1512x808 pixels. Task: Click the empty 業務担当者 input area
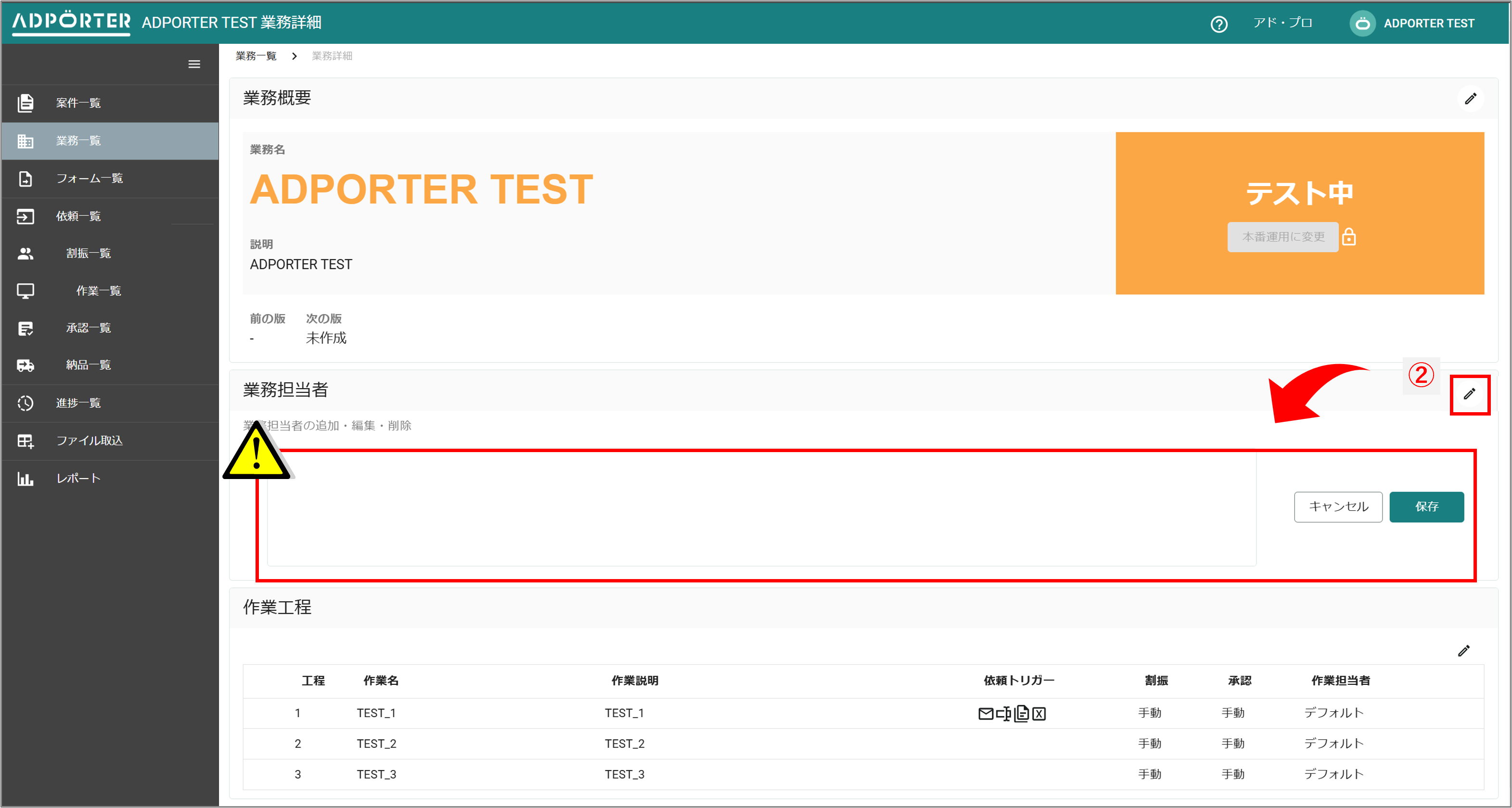(x=761, y=509)
